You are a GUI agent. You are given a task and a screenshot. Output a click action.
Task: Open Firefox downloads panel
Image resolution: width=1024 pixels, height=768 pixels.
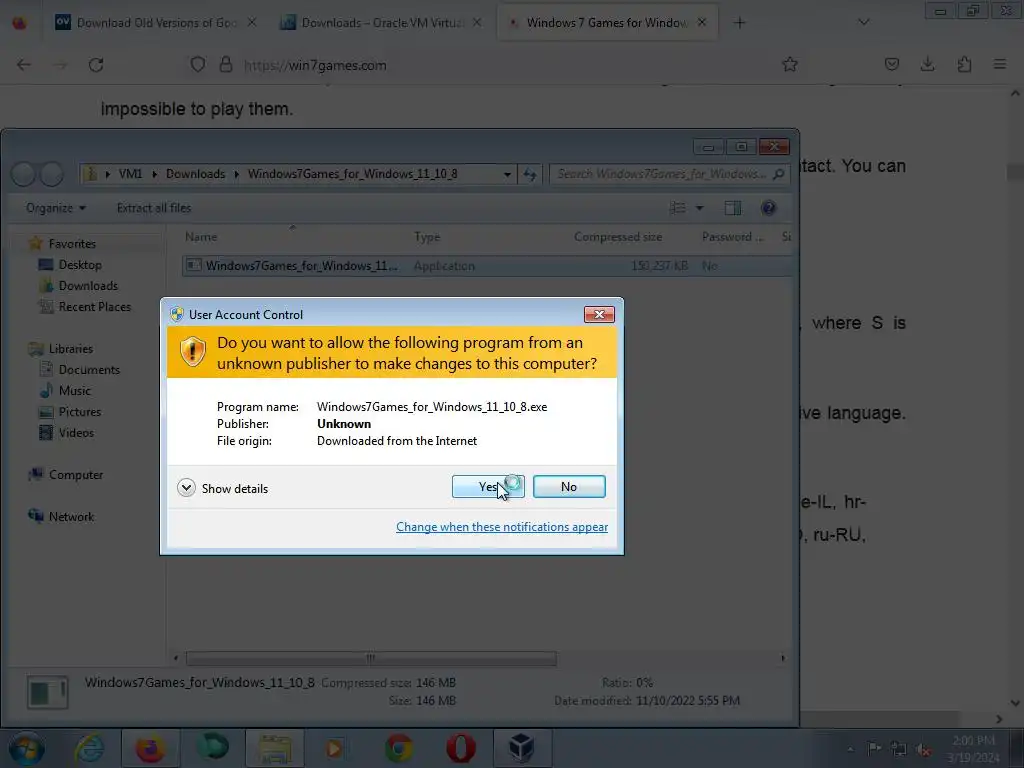[x=927, y=64]
